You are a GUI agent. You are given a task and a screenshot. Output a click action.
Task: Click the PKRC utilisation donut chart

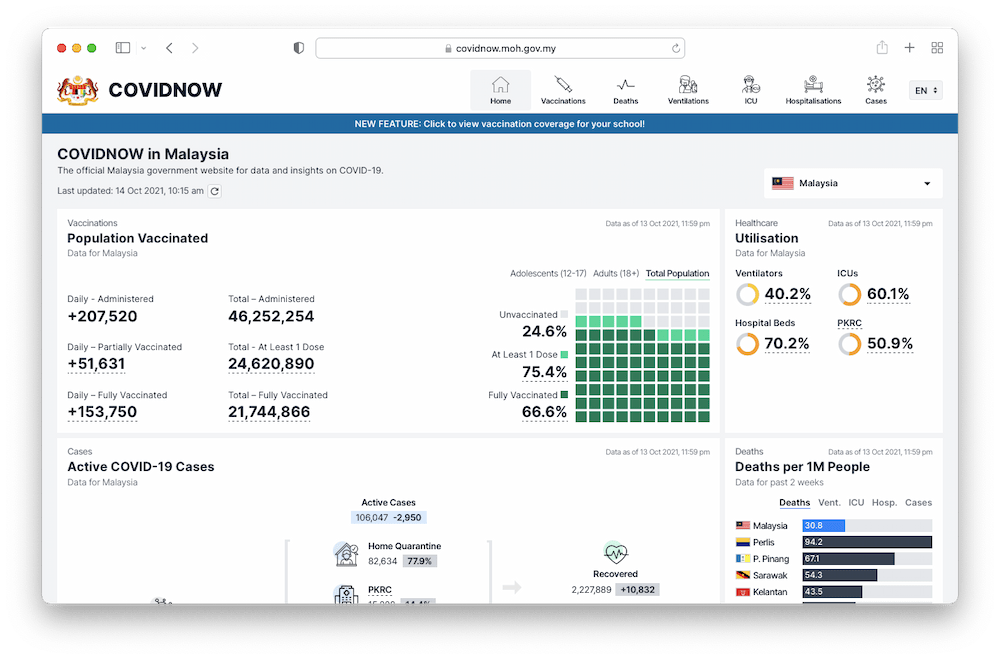point(849,344)
